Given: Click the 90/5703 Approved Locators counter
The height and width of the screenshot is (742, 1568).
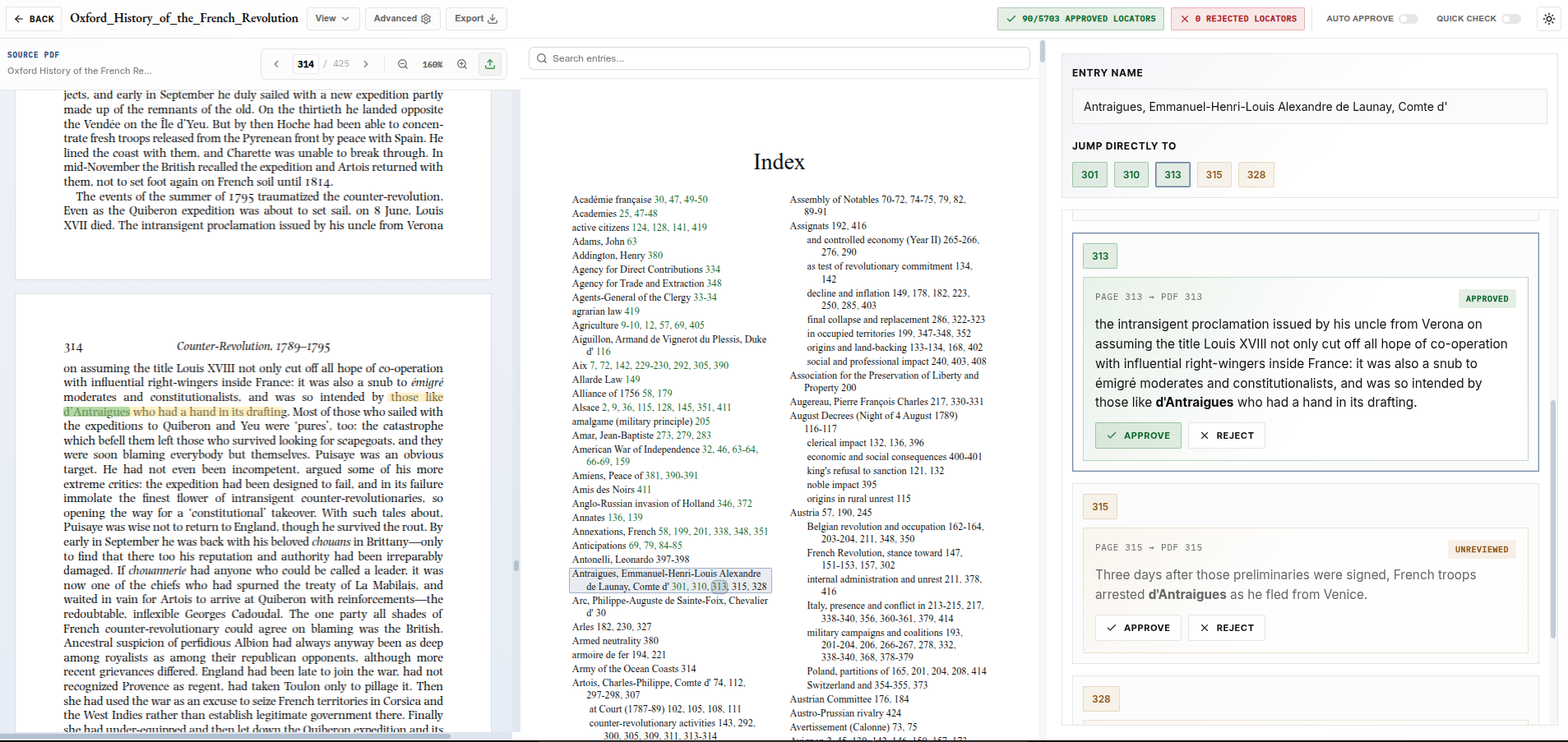Looking at the screenshot, I should 1080,18.
